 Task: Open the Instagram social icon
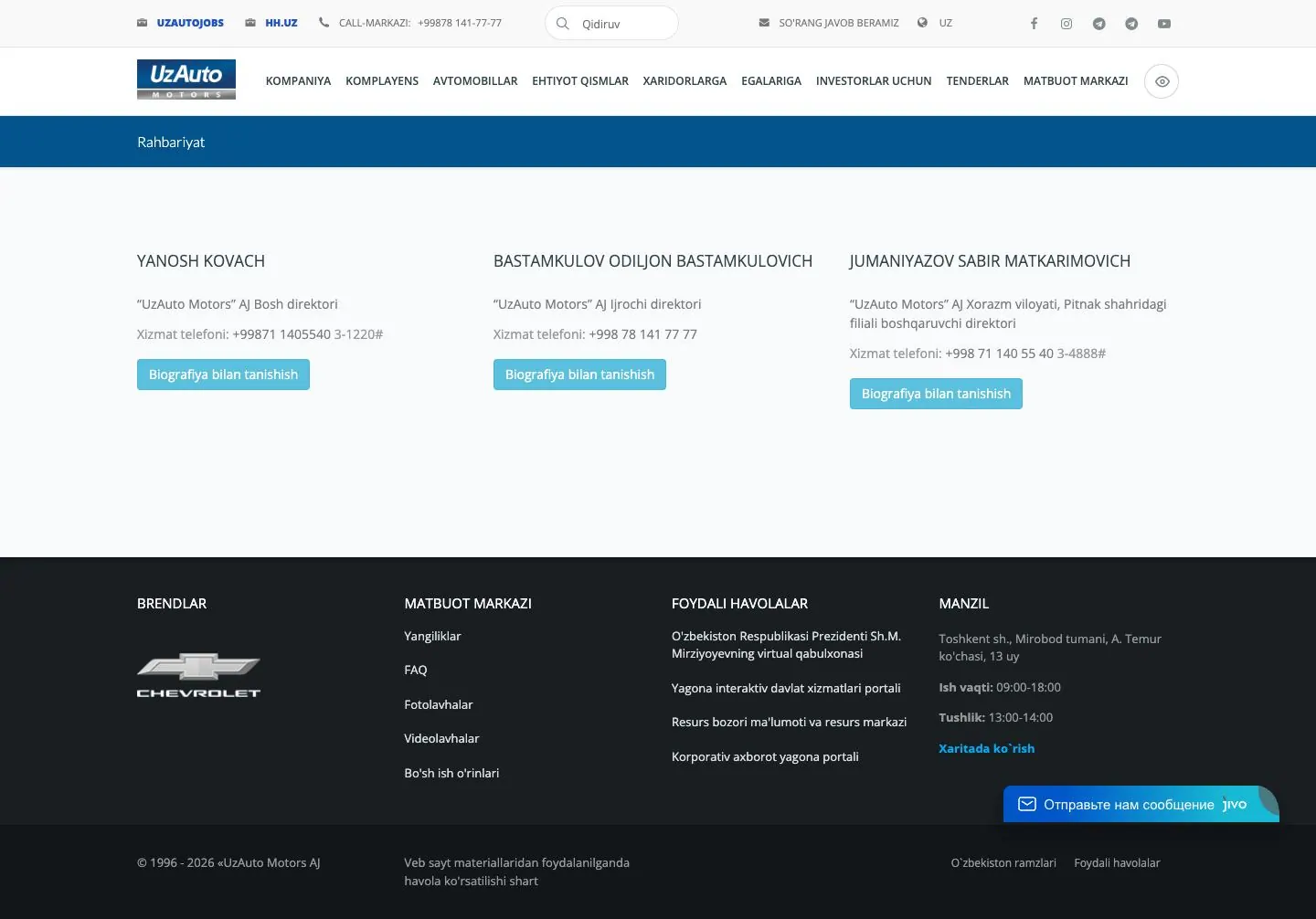coord(1067,24)
